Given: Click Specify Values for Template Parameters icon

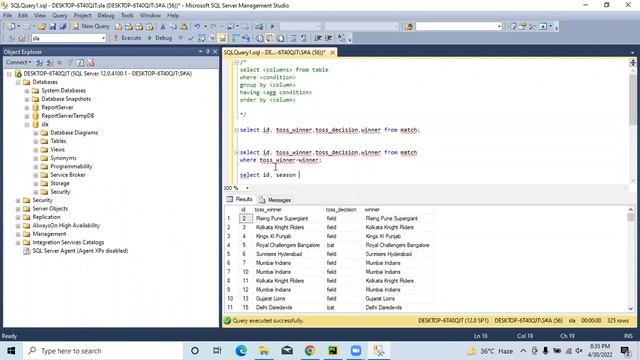Looking at the screenshot, I should click(342, 38).
